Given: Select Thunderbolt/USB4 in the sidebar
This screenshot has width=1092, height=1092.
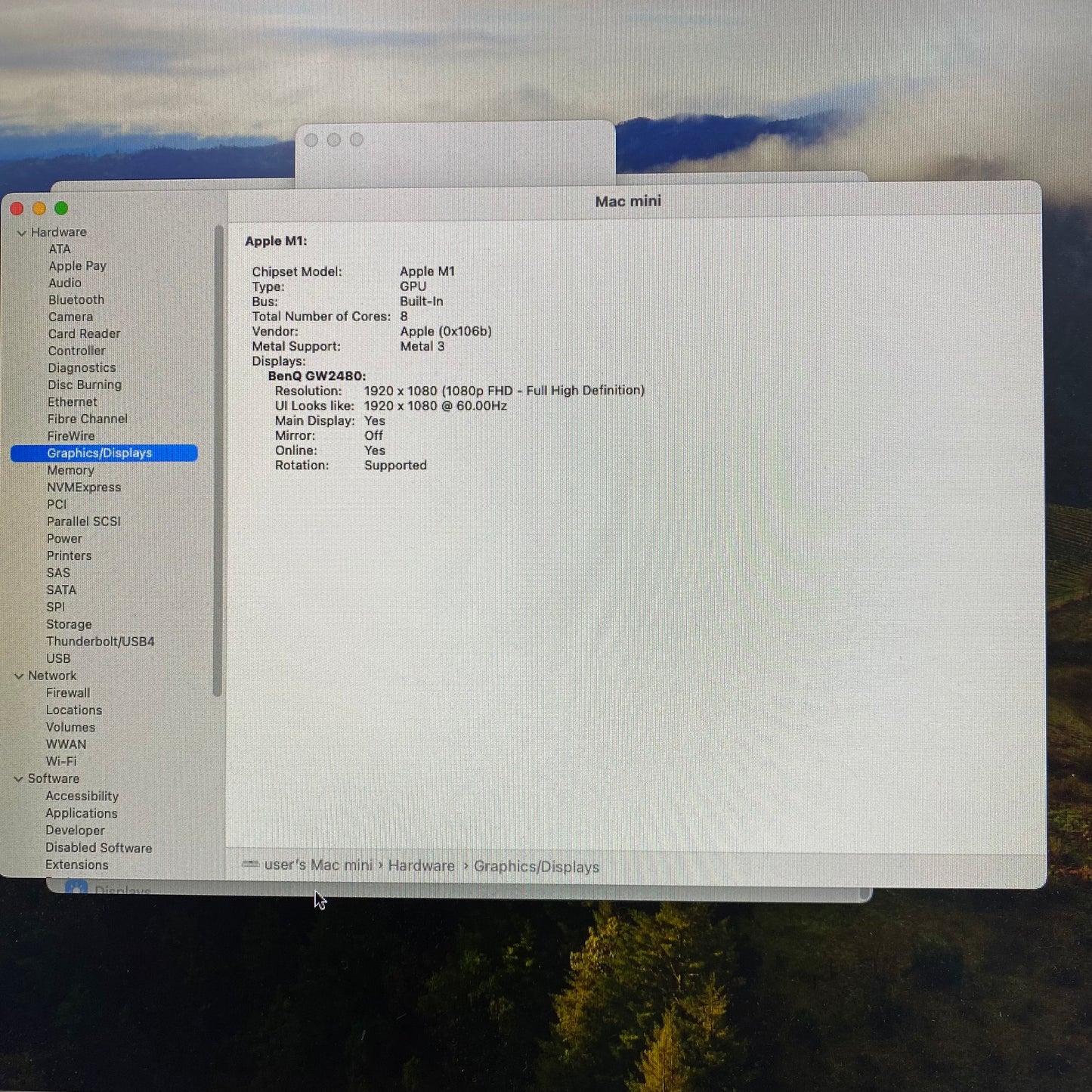Looking at the screenshot, I should coord(101,642).
